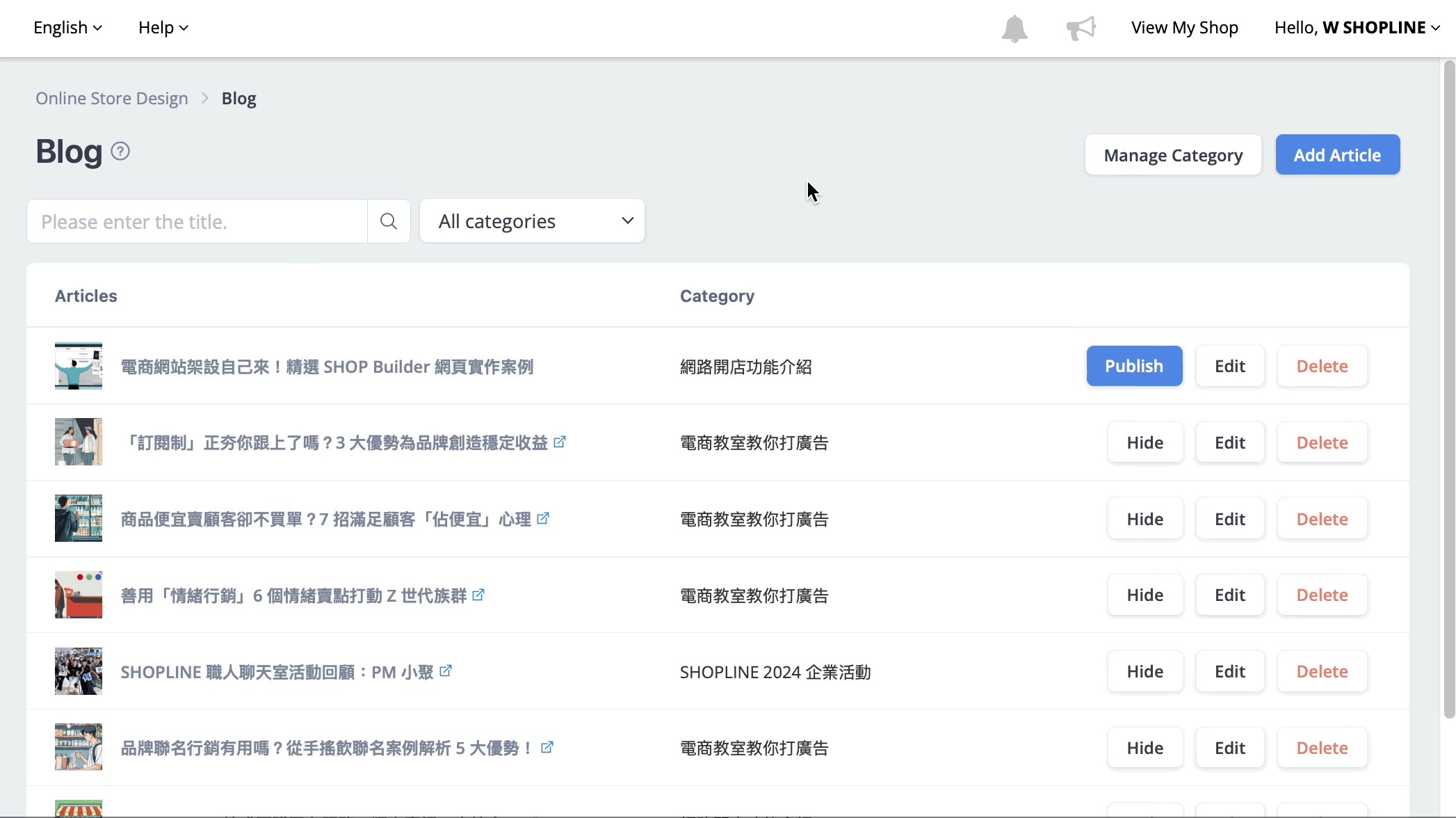Open article title 商品便宜賣顧客卻不買單
Image resolution: width=1456 pixels, height=818 pixels.
pos(326,520)
